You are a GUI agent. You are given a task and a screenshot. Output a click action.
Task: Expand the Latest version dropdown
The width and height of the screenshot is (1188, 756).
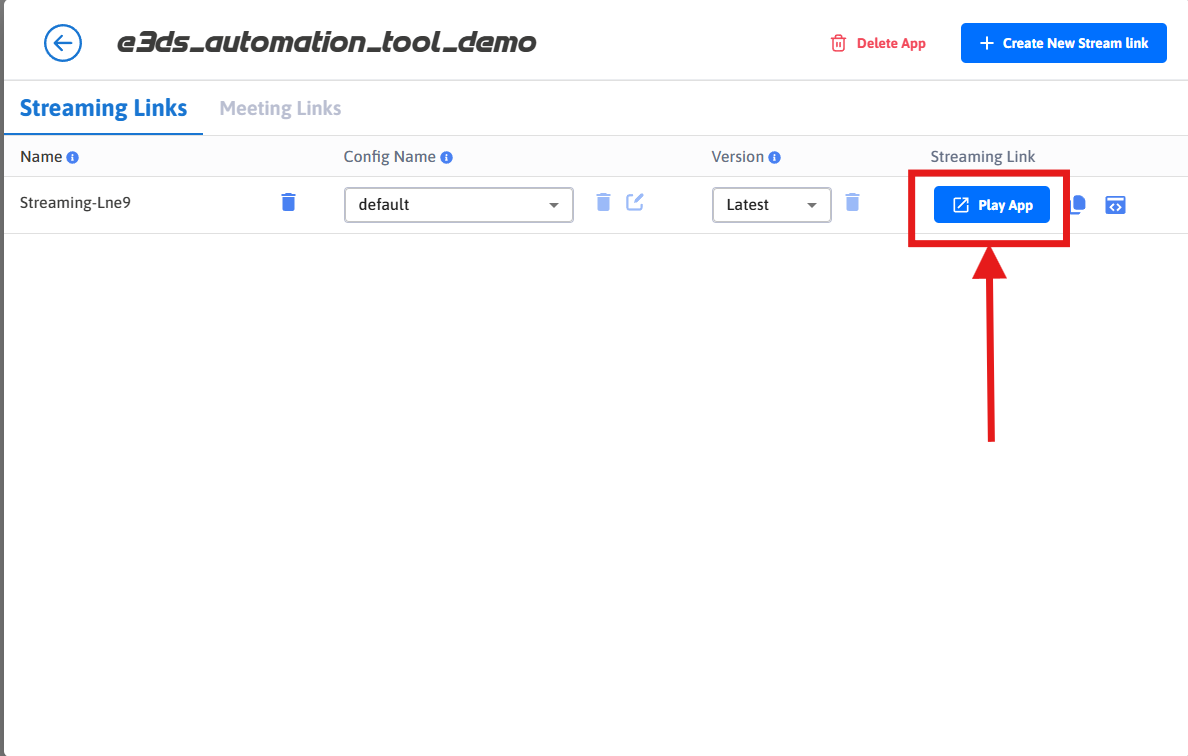(771, 205)
